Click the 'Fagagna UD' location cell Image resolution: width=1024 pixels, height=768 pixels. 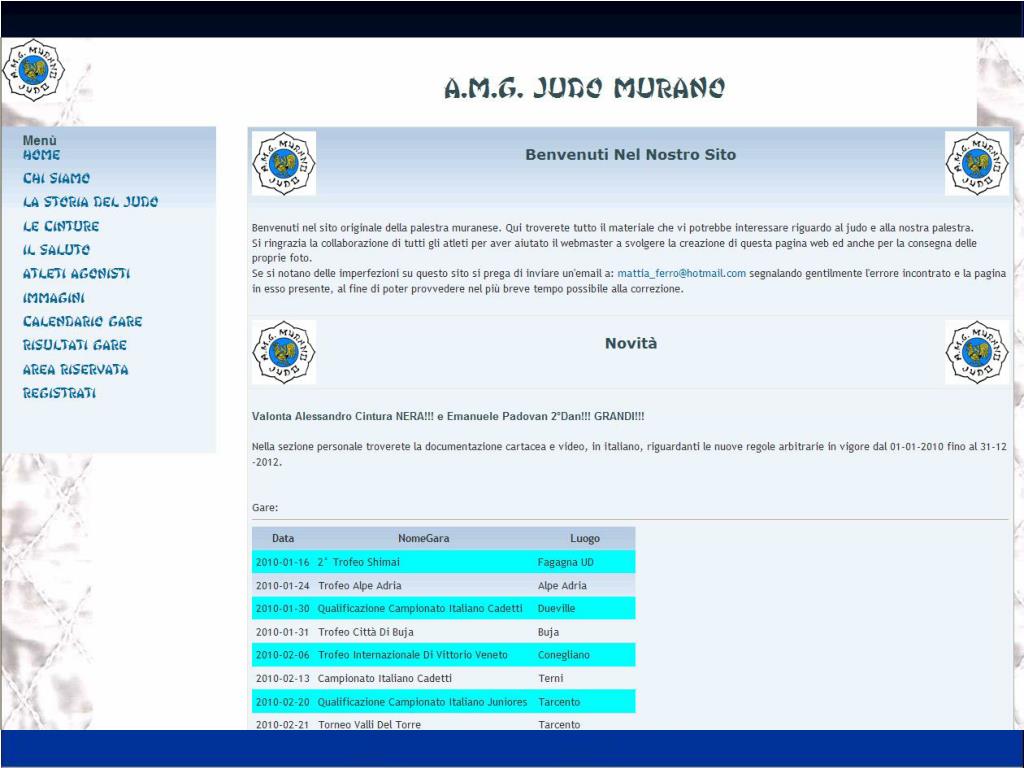(x=566, y=562)
